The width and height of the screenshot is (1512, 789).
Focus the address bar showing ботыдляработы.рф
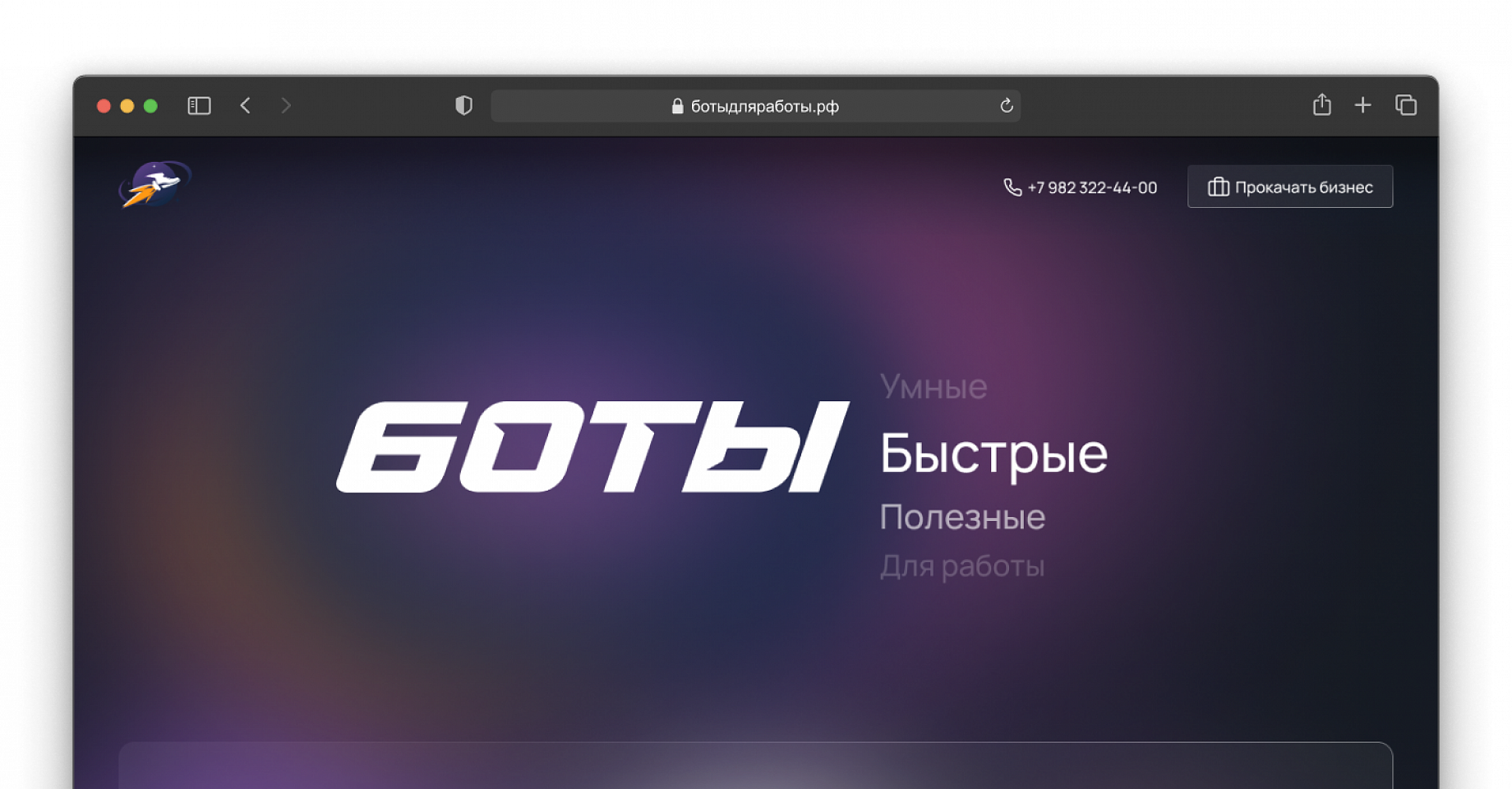click(755, 106)
